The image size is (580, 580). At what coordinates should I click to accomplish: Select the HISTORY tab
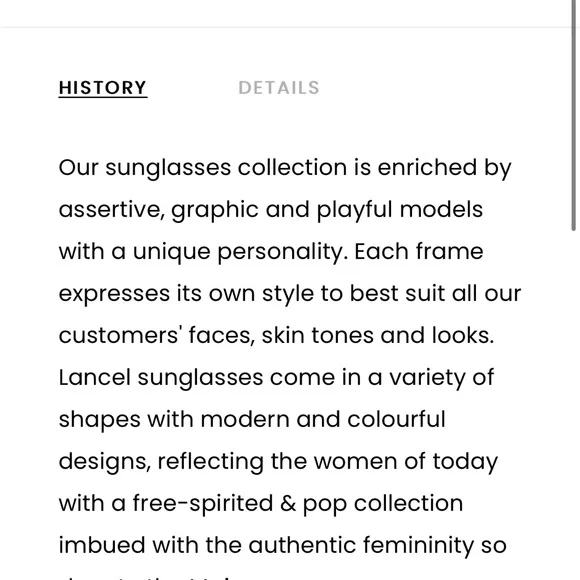(x=103, y=88)
